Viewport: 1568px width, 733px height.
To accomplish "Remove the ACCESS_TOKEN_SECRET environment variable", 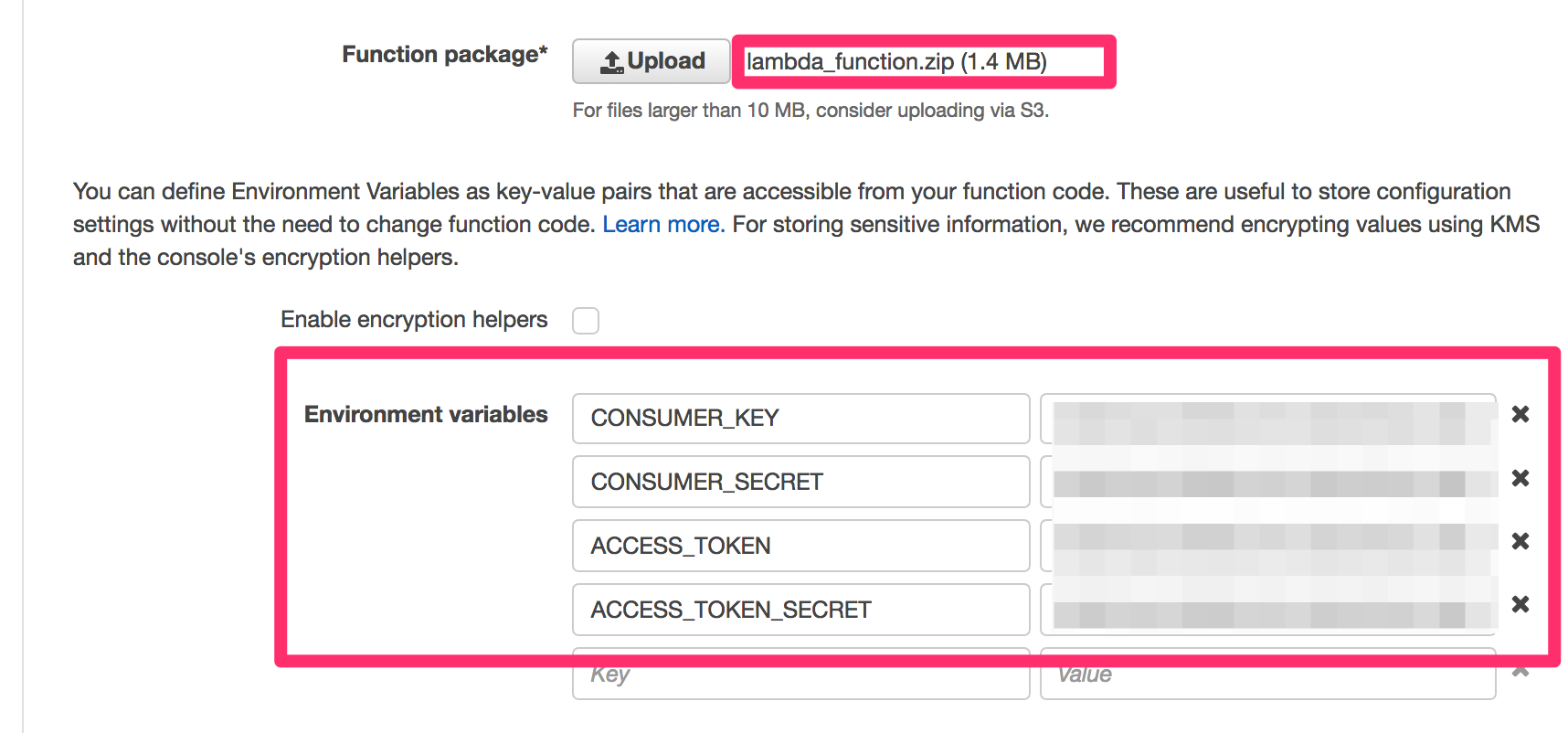I will click(x=1521, y=604).
